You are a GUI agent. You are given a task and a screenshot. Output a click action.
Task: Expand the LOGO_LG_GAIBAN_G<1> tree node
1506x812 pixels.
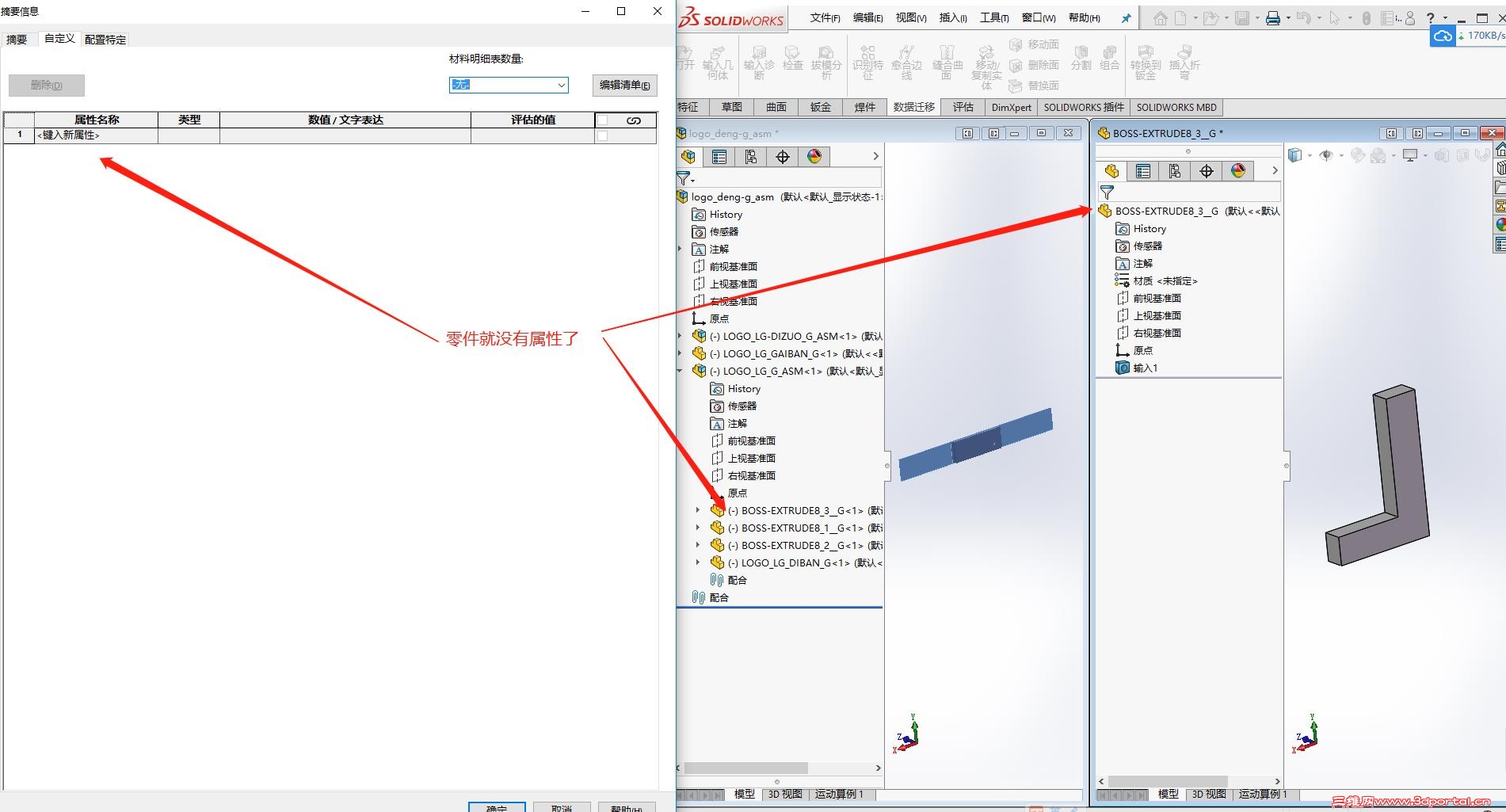tap(681, 353)
